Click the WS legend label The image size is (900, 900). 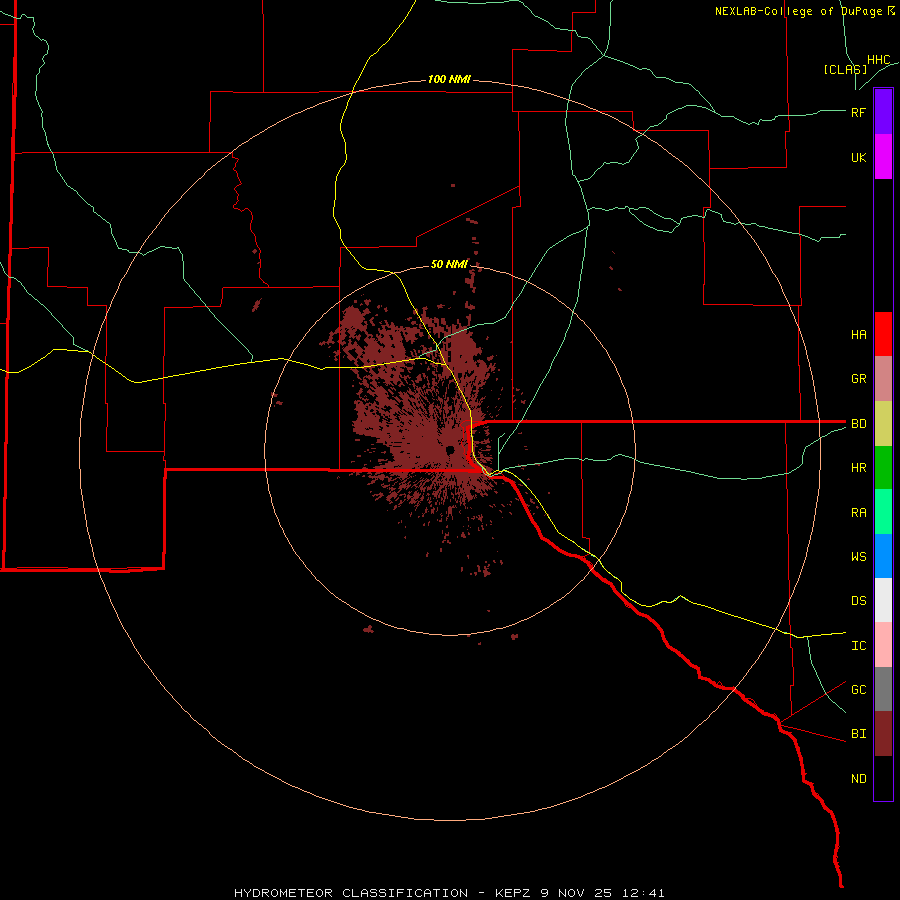(858, 557)
